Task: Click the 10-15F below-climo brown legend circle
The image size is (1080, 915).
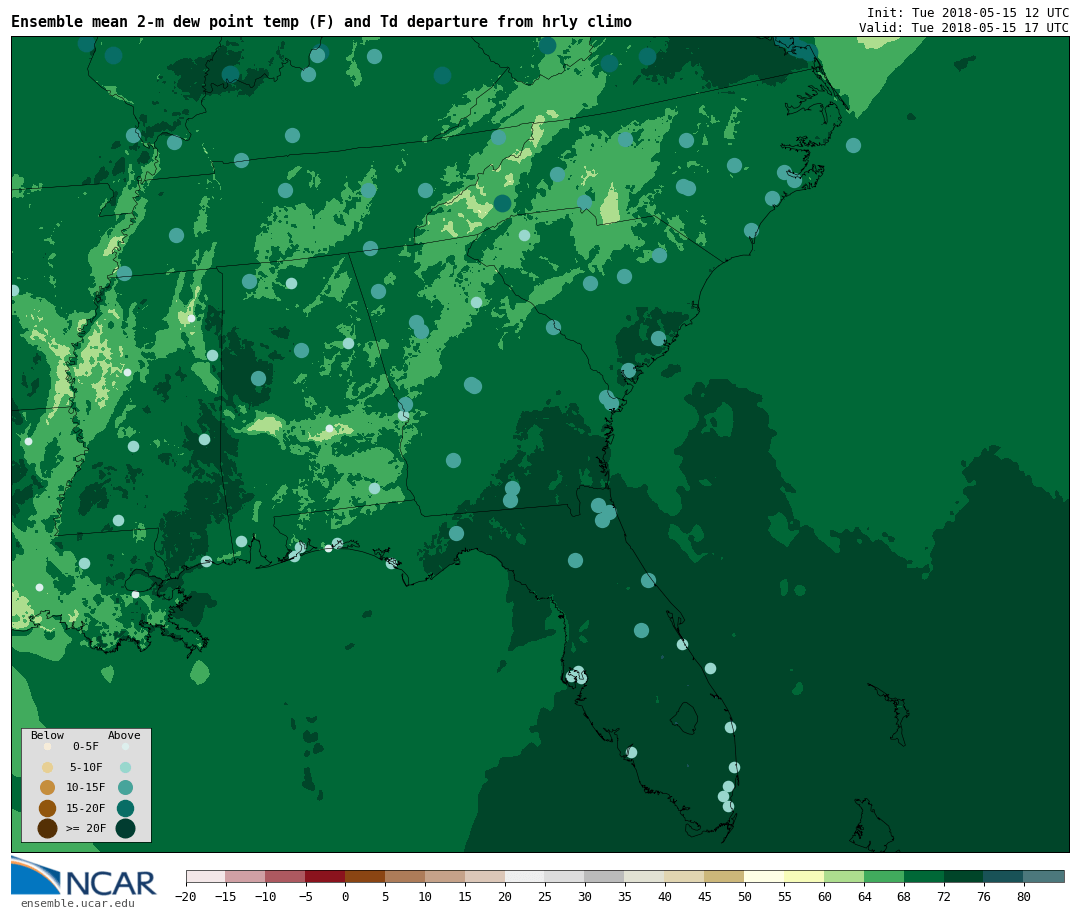Action: point(48,787)
